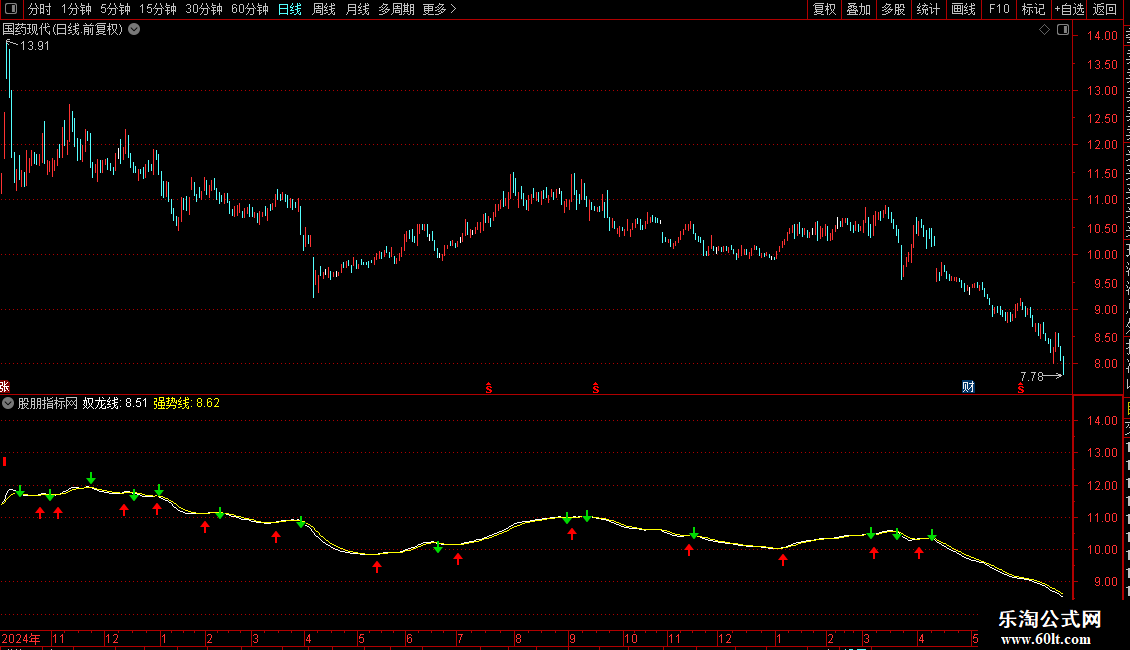1130x650 pixels.
Task: Open the 多股 multi-stock view
Action: click(894, 9)
